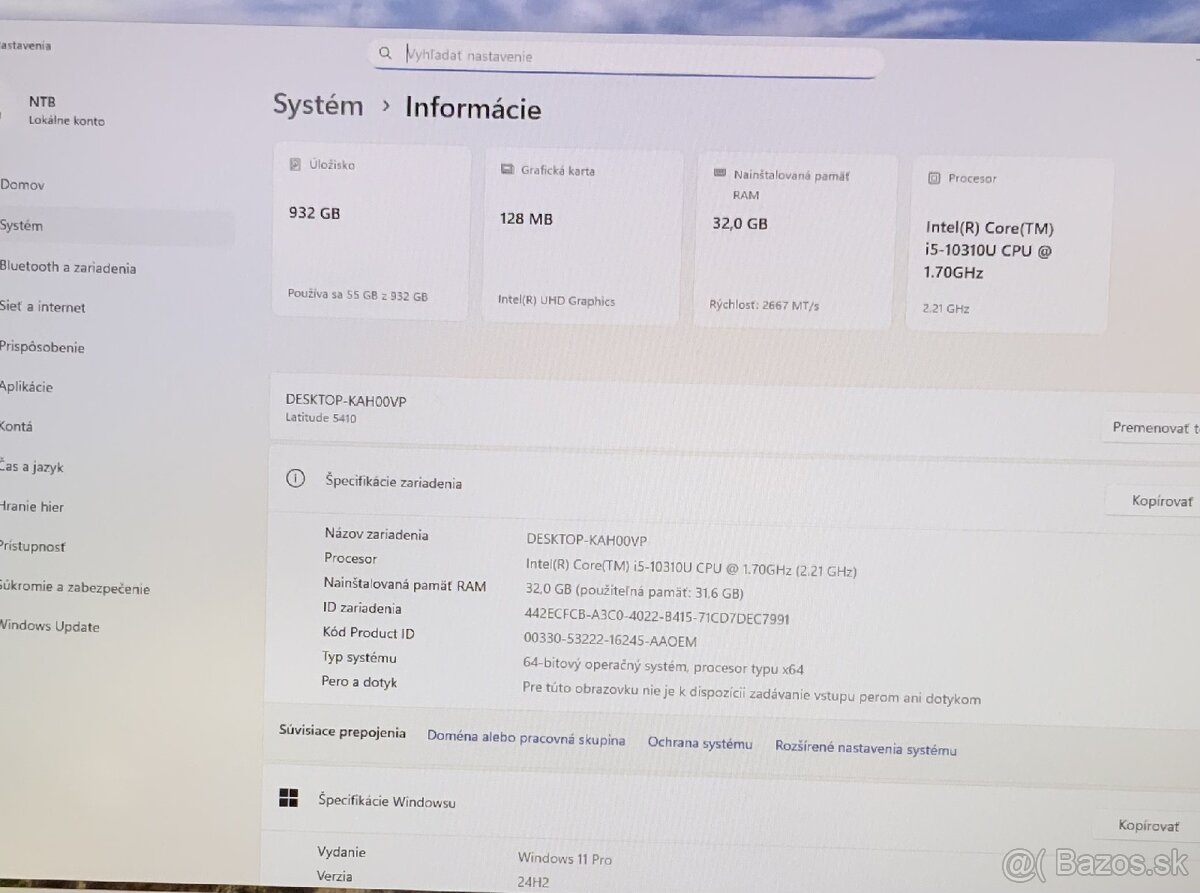Screen dimensions: 1200x893
Task: Click Kopírovať next to Špecifikácie zariadenia
Action: click(1160, 500)
